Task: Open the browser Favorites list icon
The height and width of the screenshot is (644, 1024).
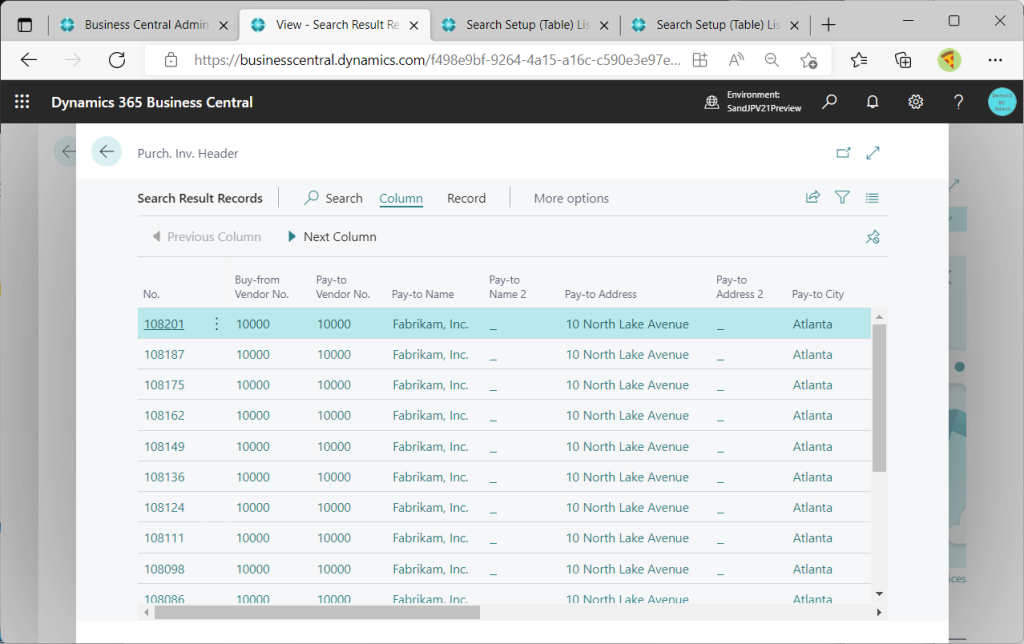Action: (x=859, y=60)
